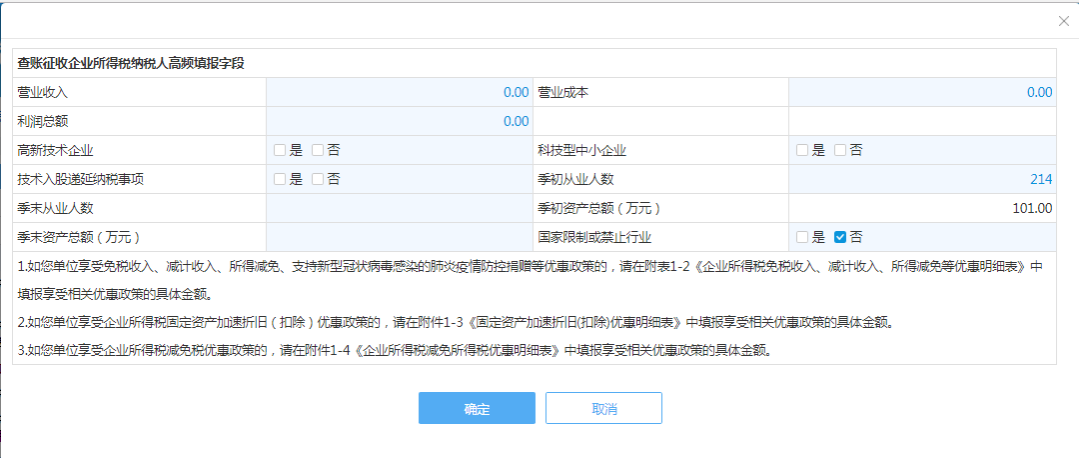1080x458 pixels.
Task: Uncheck 否 for 国家限制或禁止行业
Action: click(840, 237)
